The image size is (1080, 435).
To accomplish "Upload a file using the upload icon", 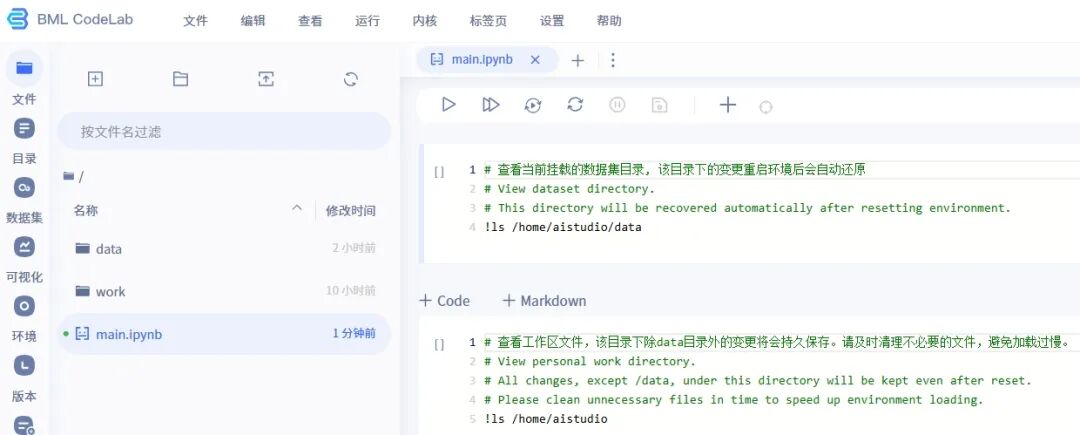I will [266, 79].
